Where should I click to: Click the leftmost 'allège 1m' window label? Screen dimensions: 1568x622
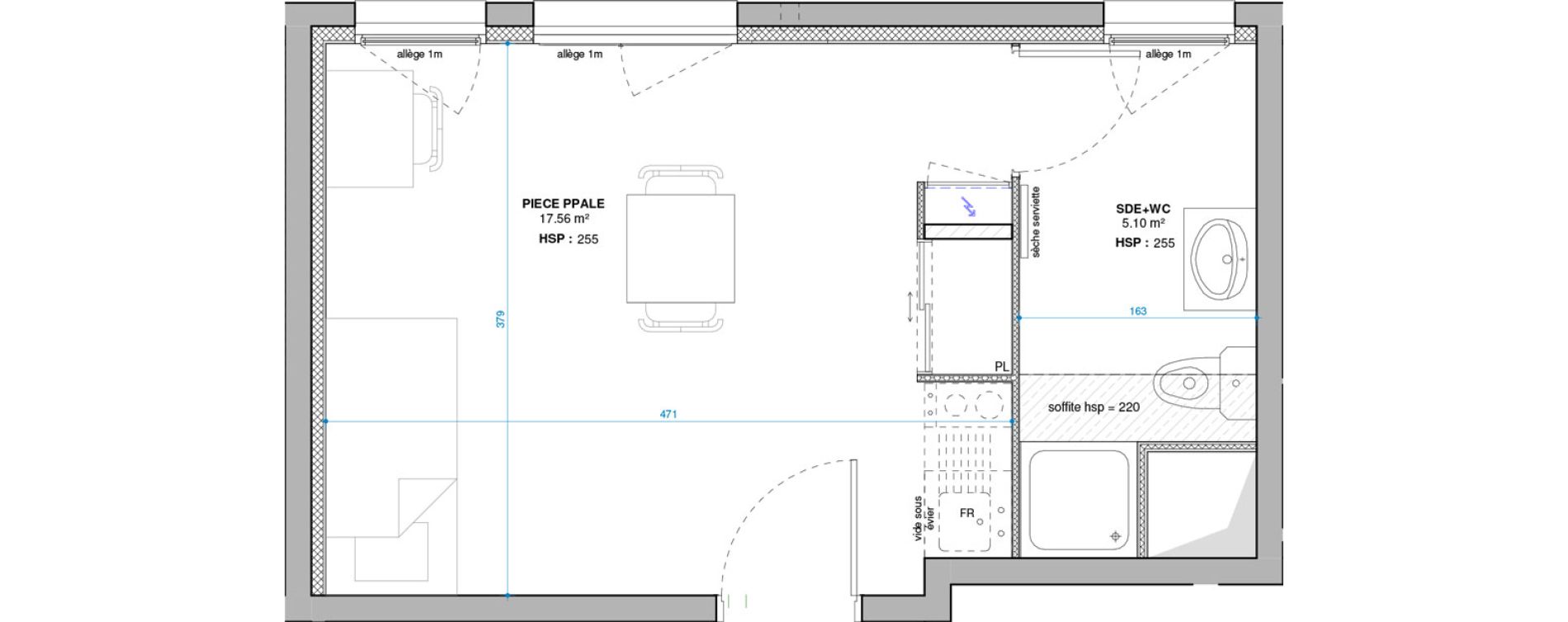click(419, 54)
